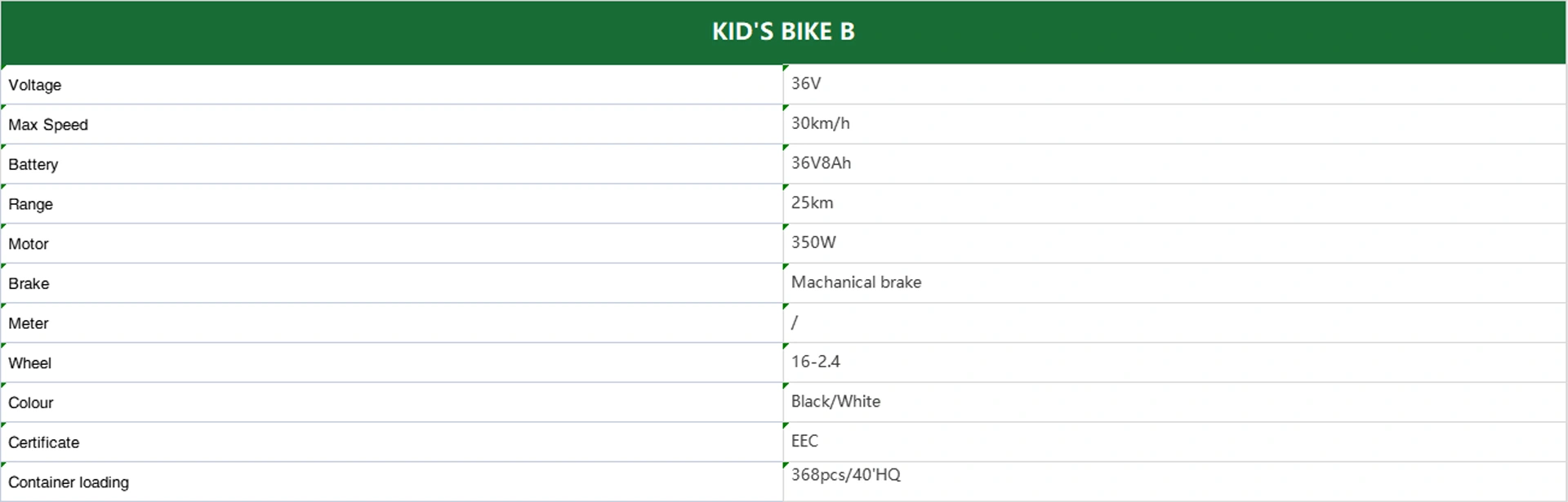Select the Machanical brake value cell
This screenshot has height=502, width=1568.
click(x=1174, y=283)
